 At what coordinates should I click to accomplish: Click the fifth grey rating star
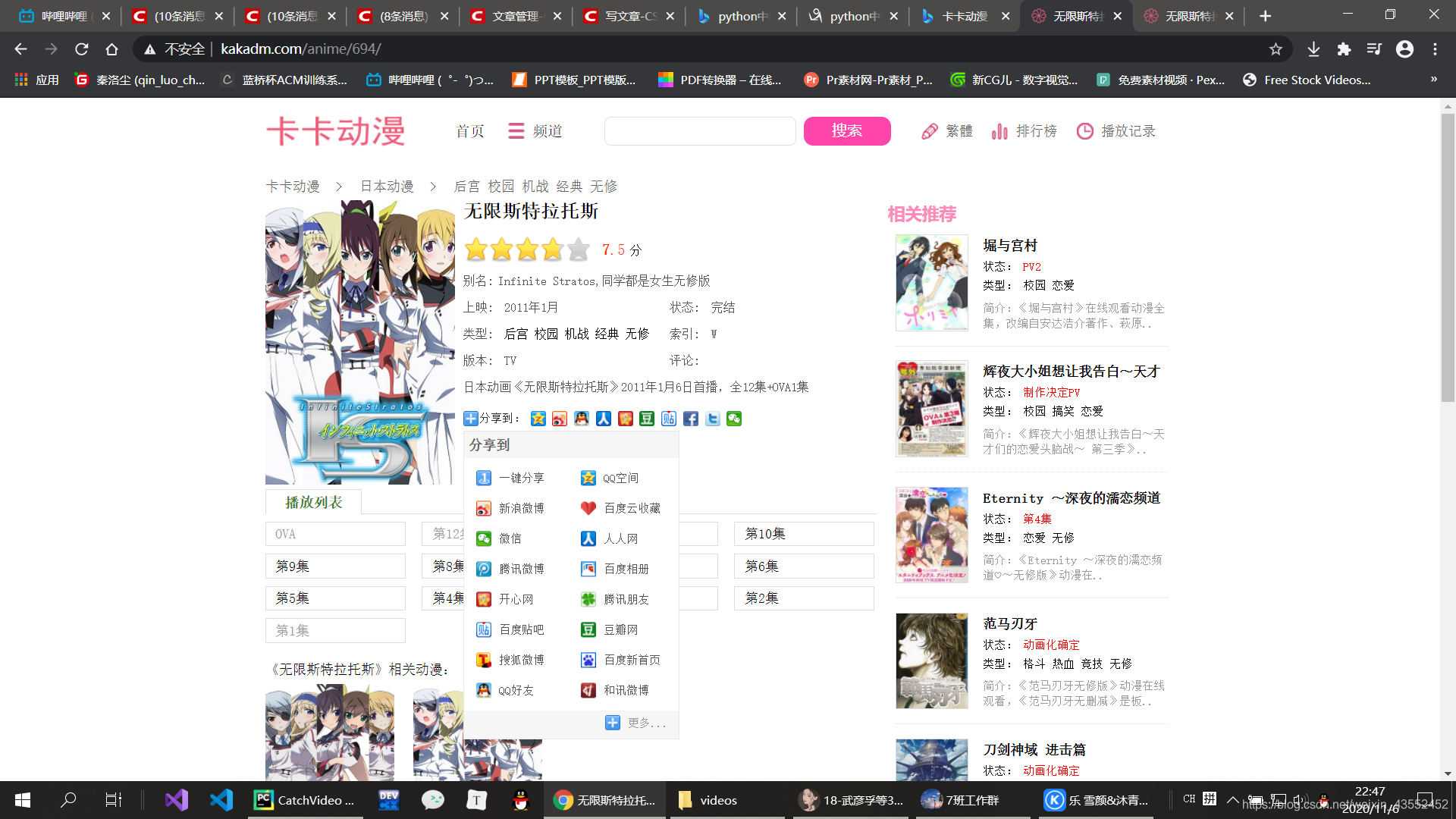coord(579,249)
